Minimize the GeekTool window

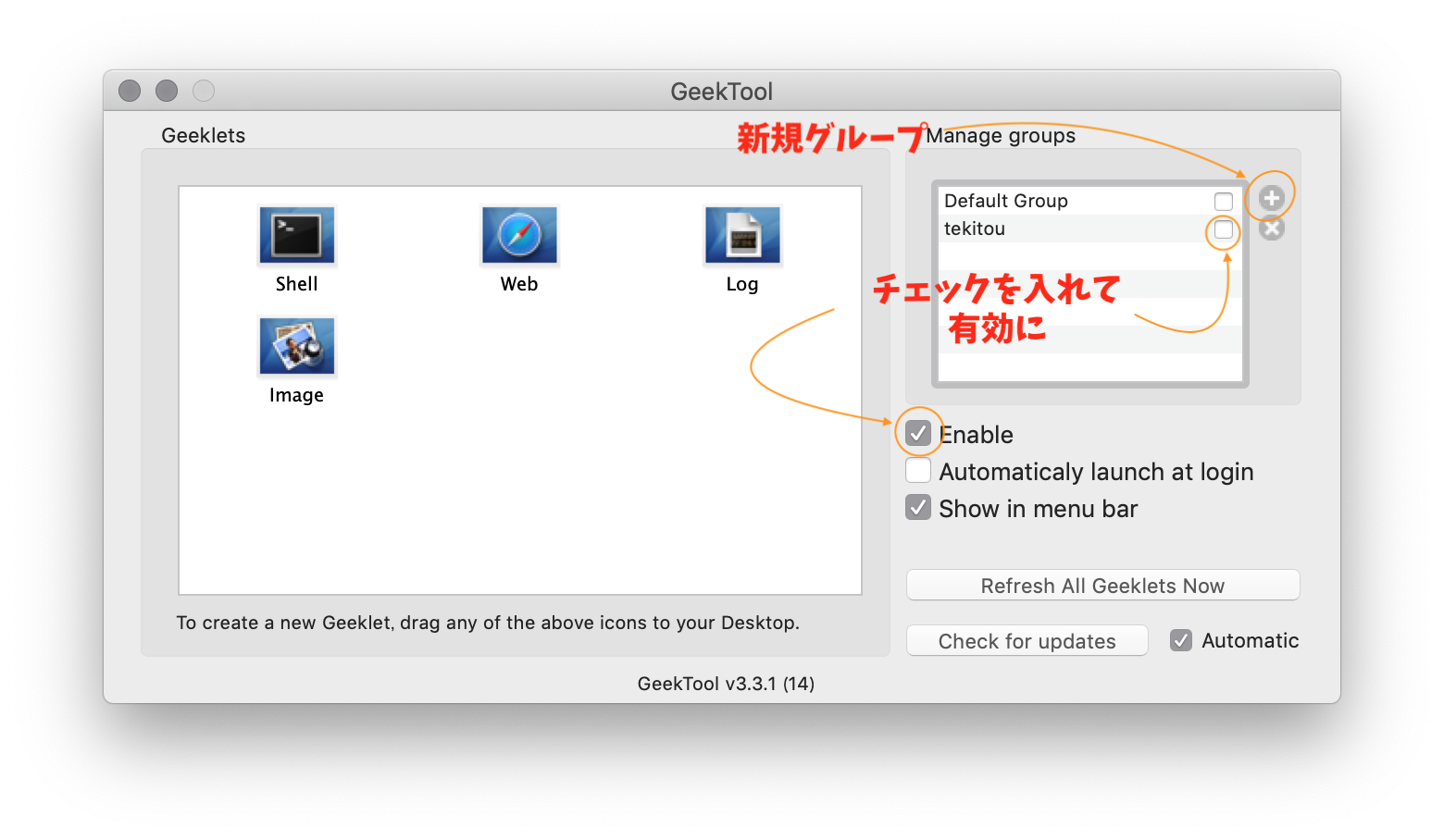(x=167, y=91)
